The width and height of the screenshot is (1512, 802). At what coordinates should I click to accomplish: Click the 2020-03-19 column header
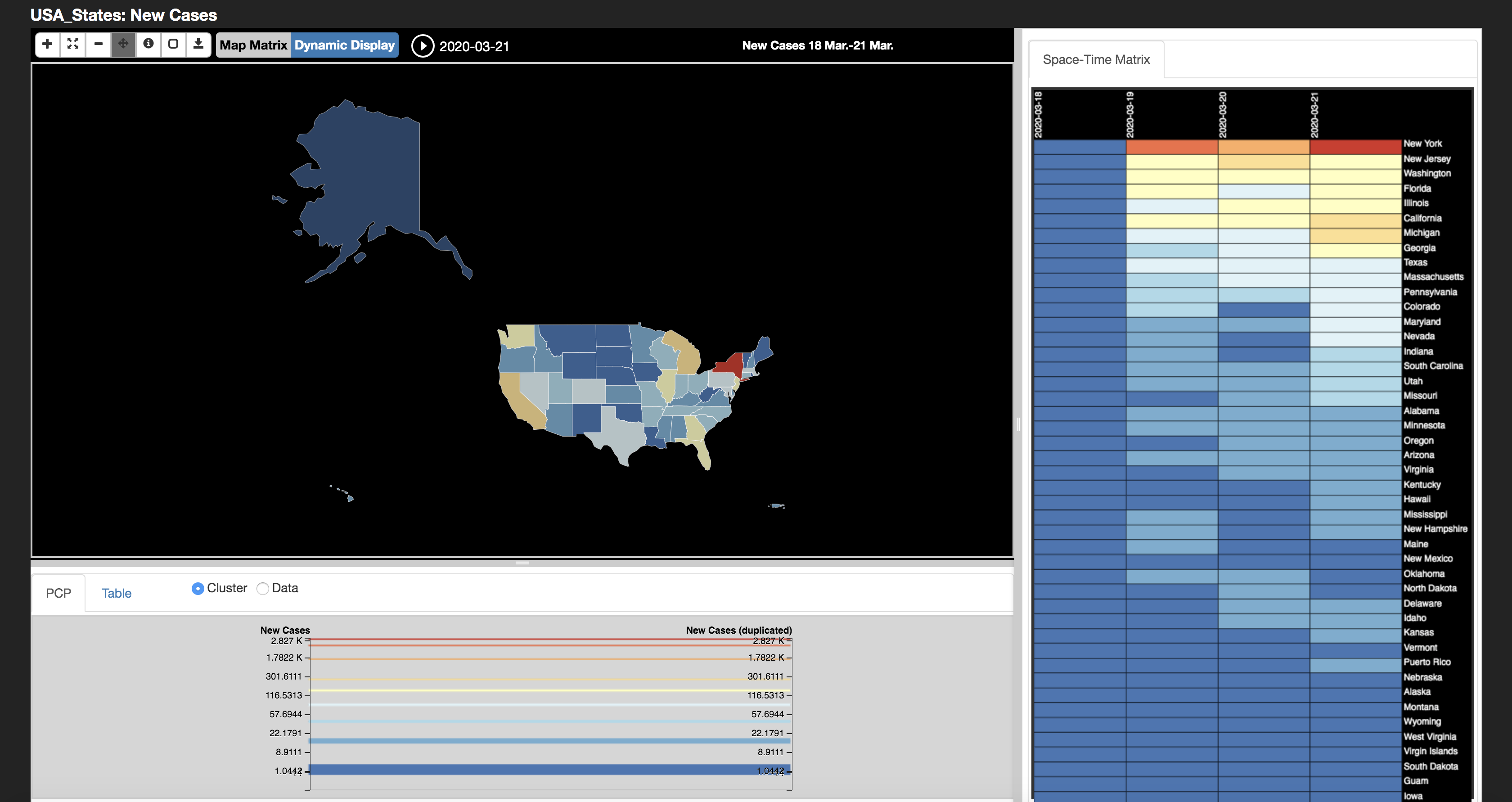[x=1130, y=114]
